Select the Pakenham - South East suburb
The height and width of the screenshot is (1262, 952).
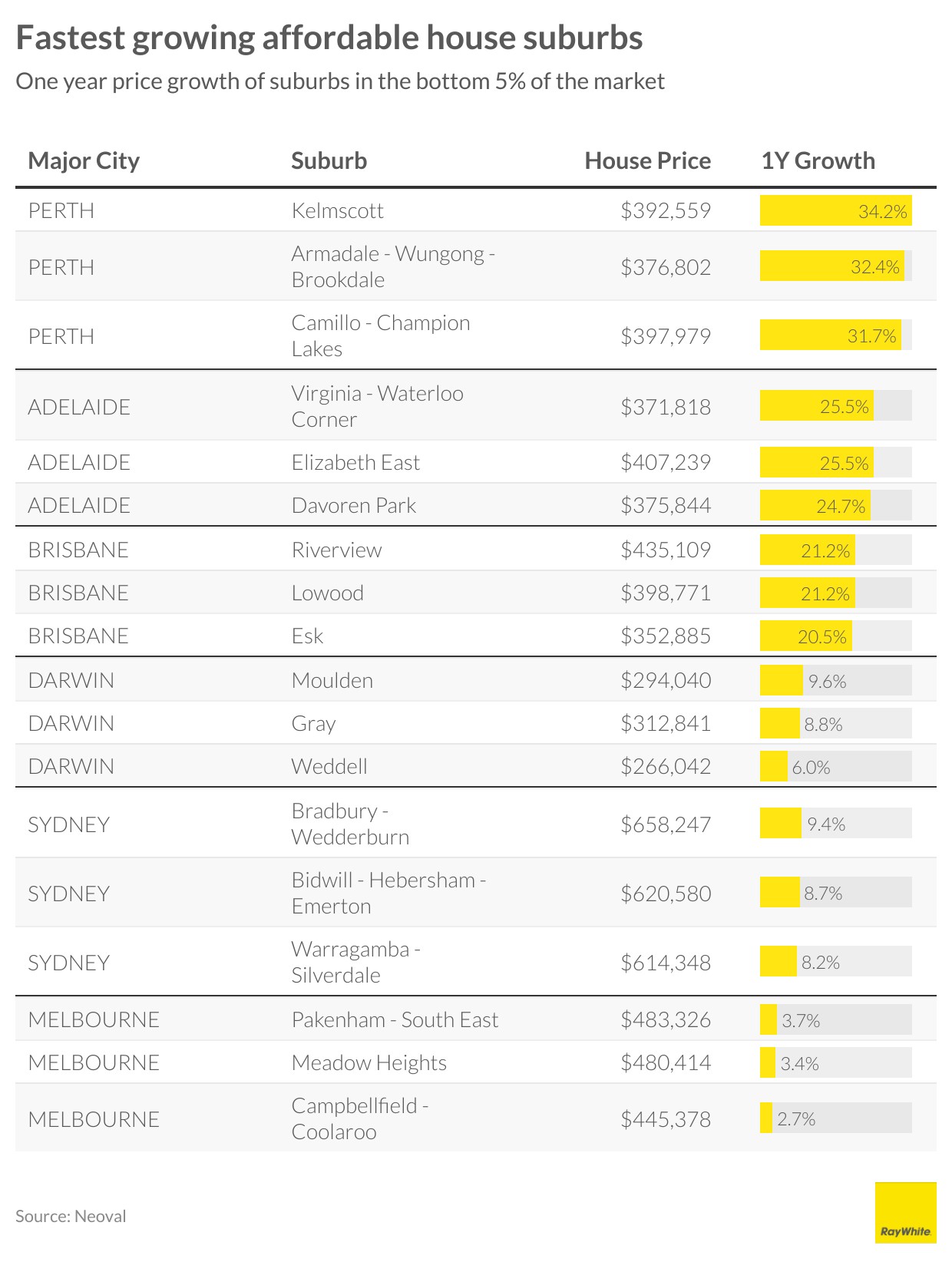395,1019
